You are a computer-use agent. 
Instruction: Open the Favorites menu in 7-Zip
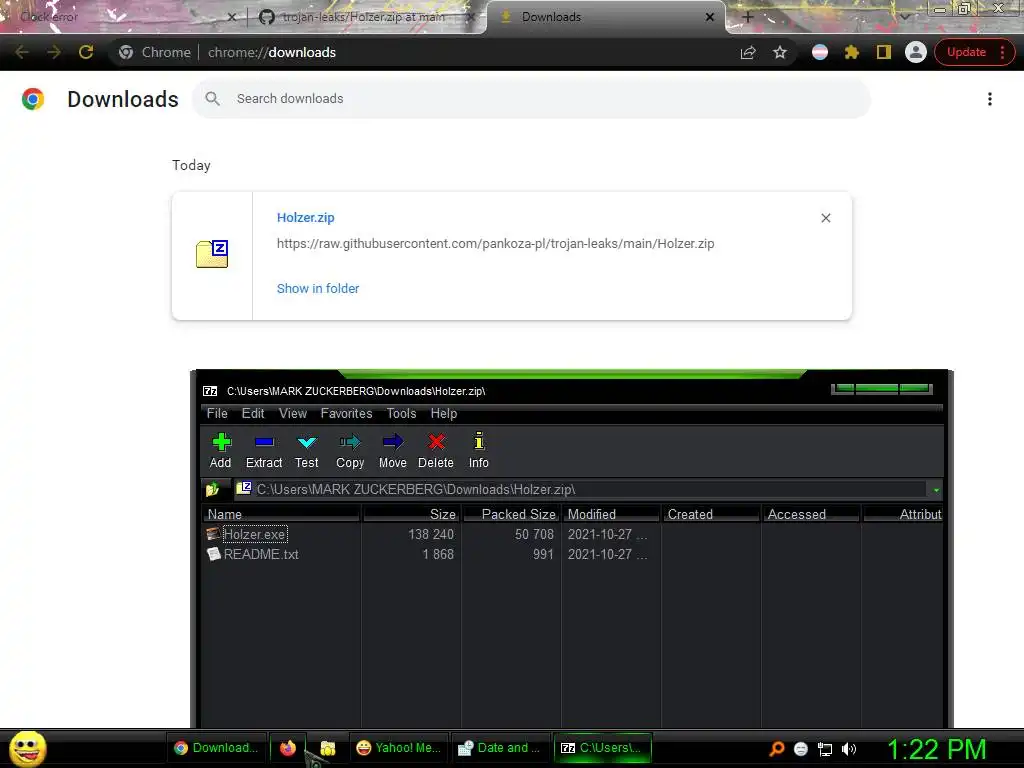point(346,413)
